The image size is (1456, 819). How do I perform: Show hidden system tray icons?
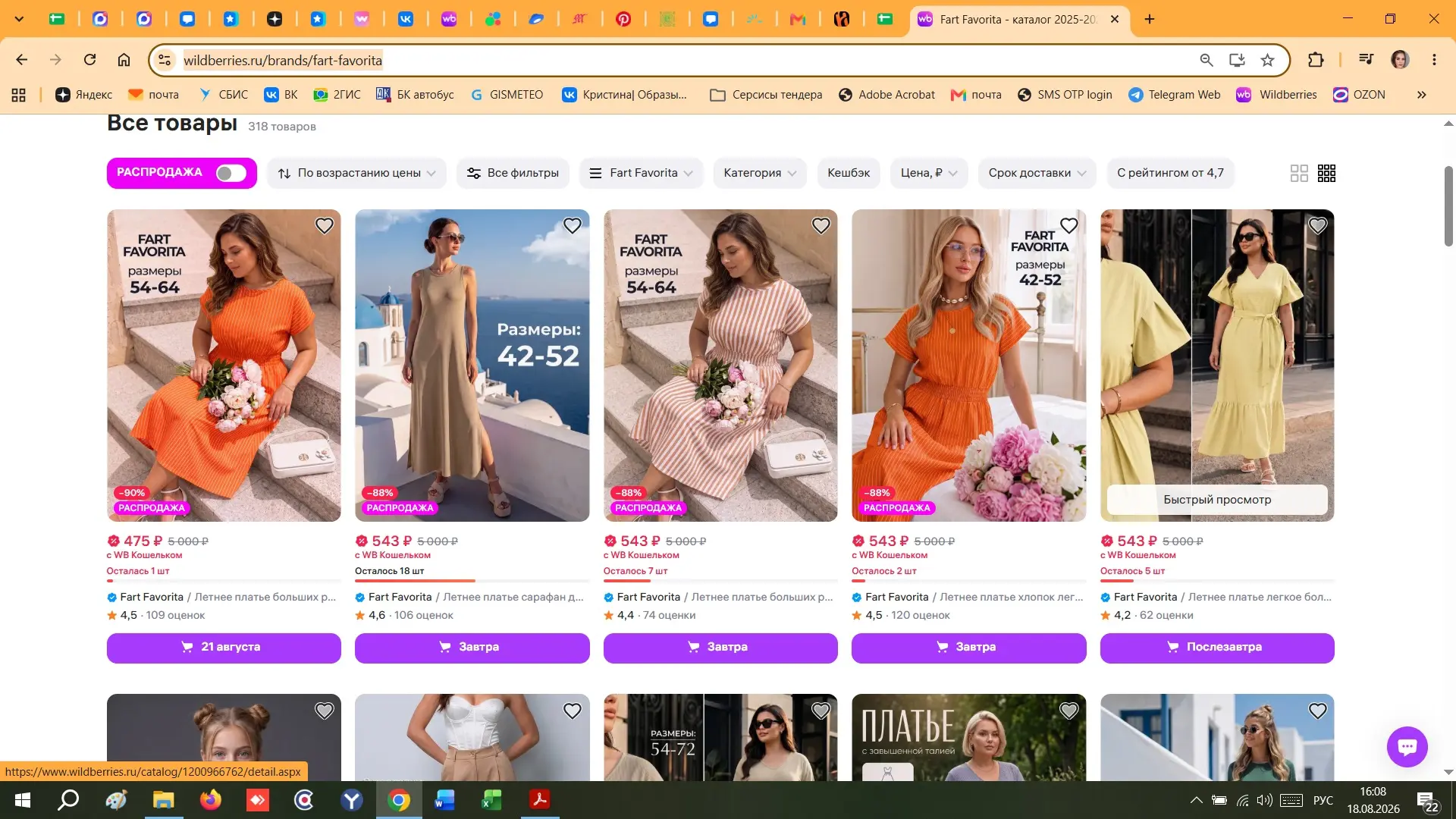[1196, 800]
